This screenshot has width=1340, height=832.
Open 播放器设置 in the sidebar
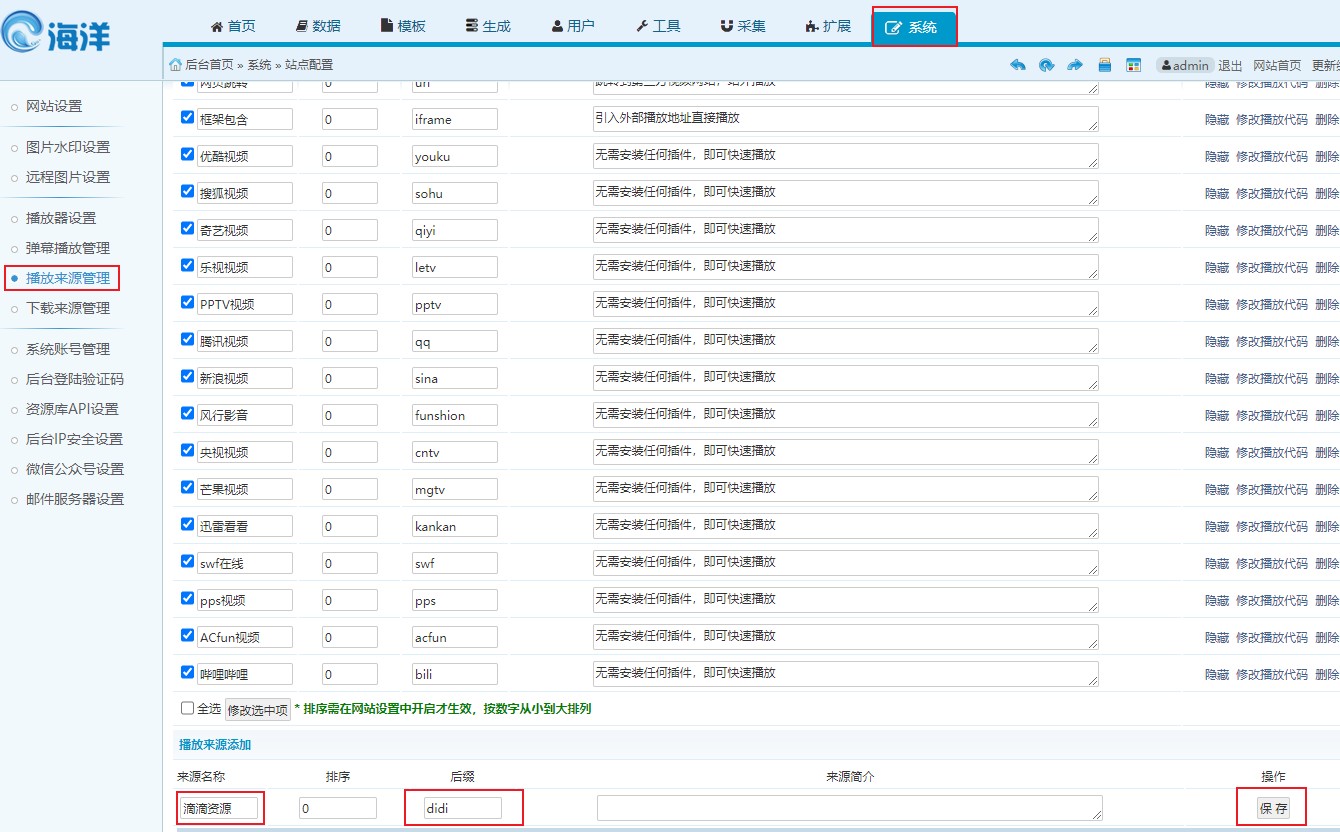point(61,218)
